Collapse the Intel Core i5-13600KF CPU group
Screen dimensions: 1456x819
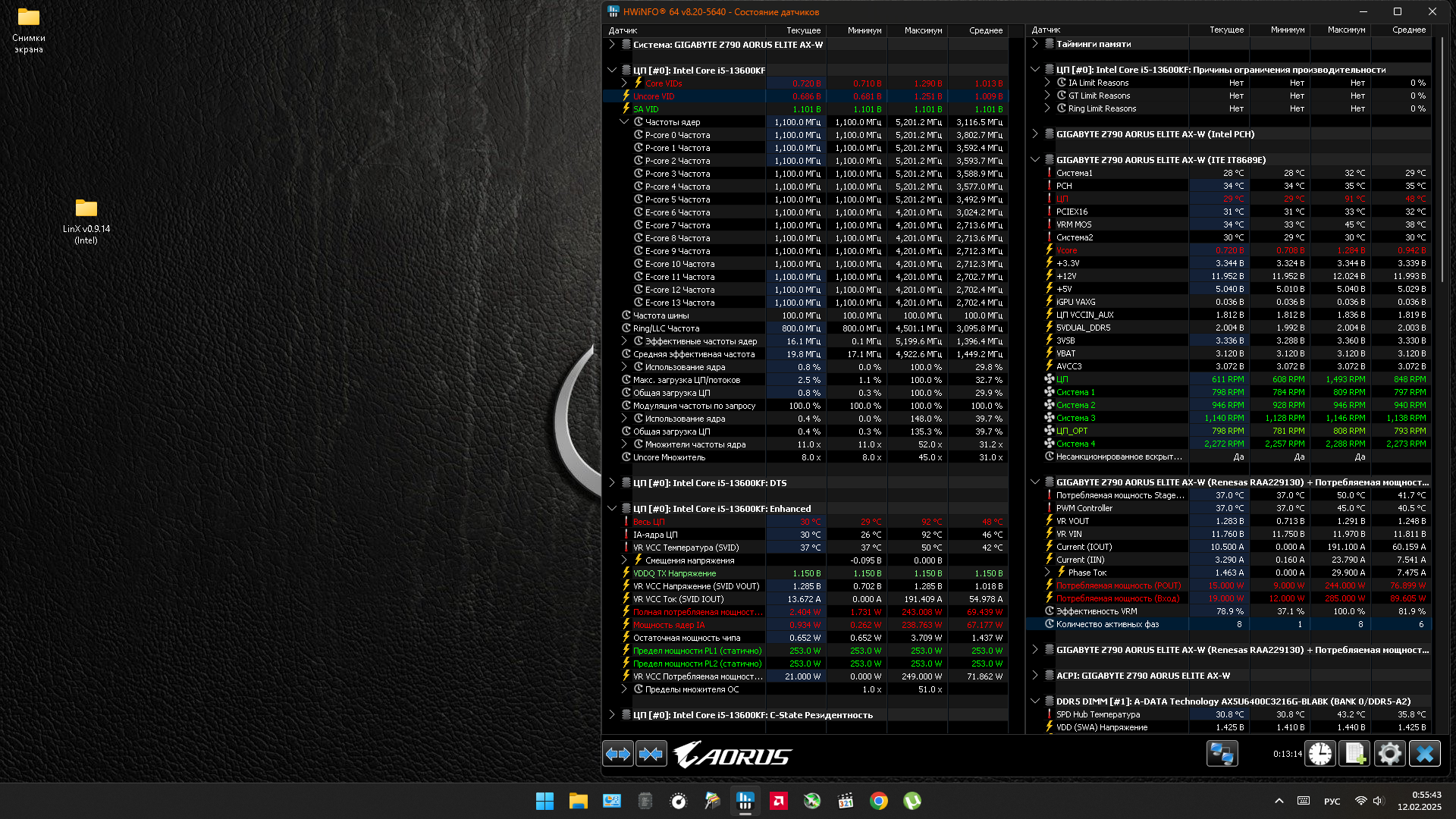[x=612, y=70]
